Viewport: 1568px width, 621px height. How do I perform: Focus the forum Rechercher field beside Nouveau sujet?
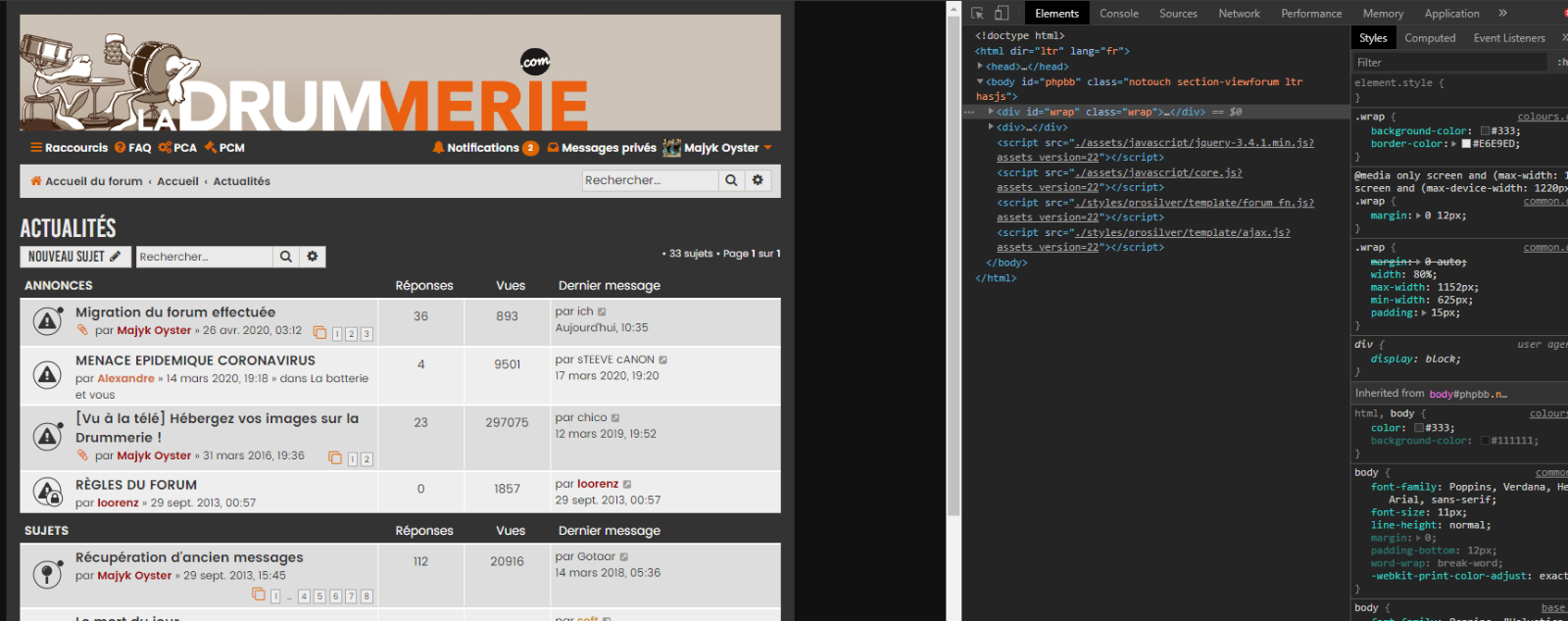click(x=204, y=257)
